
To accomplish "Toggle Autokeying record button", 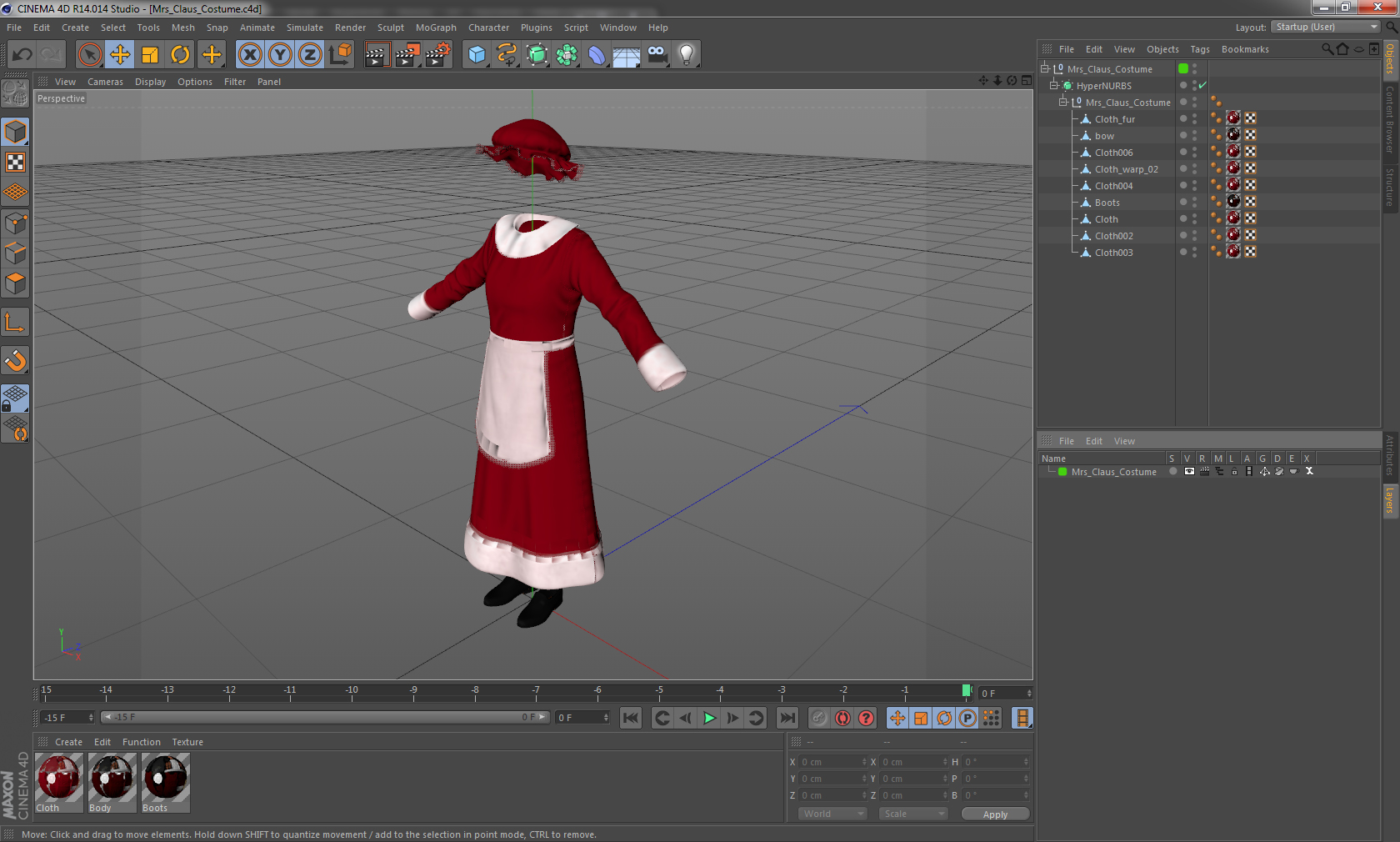I will click(842, 718).
